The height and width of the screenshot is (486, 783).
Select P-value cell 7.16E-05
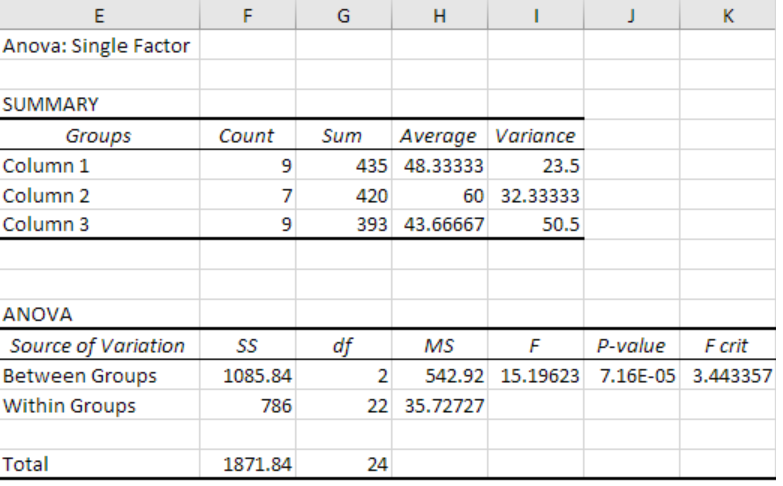632,375
